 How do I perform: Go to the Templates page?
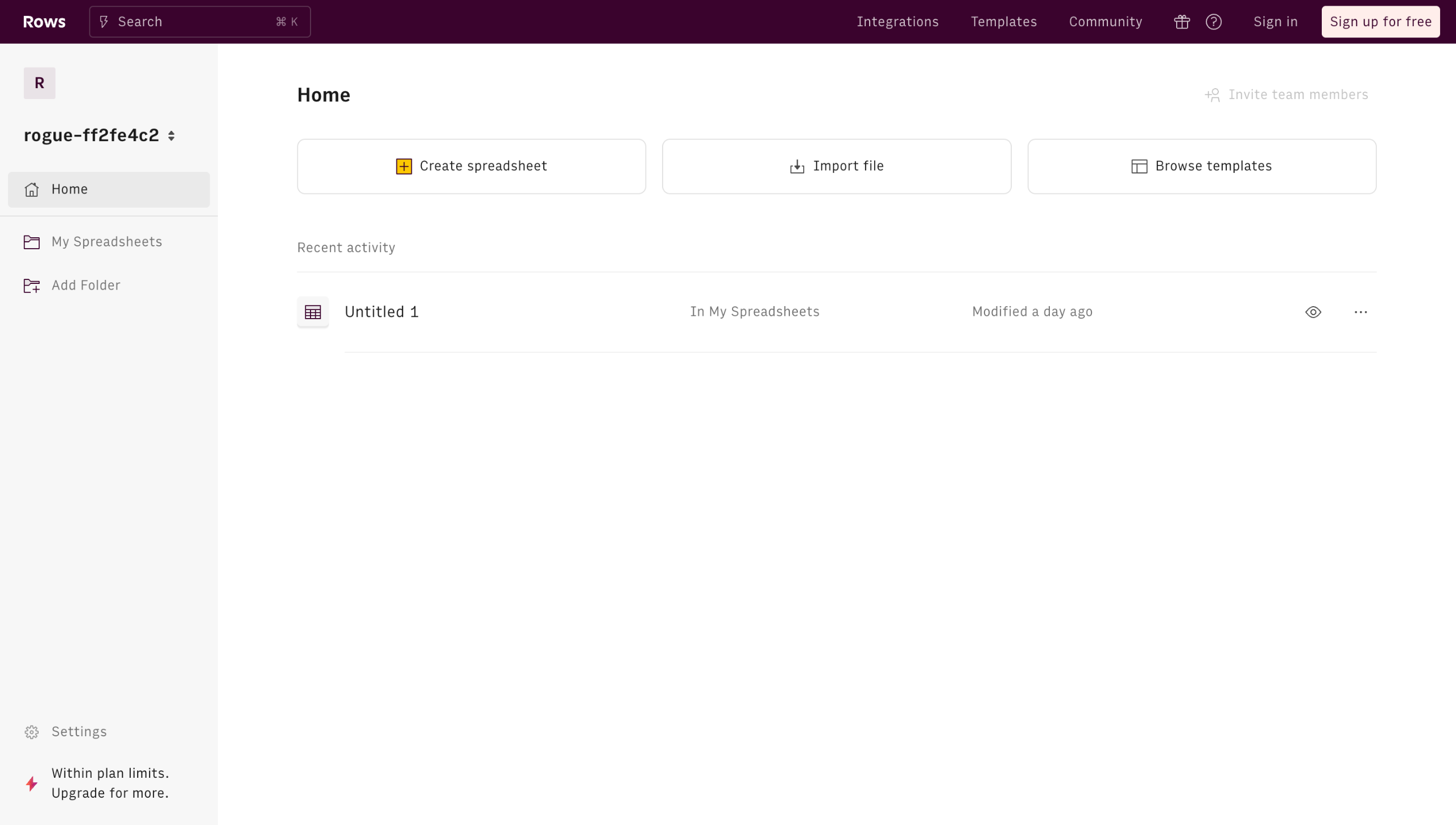tap(1003, 22)
